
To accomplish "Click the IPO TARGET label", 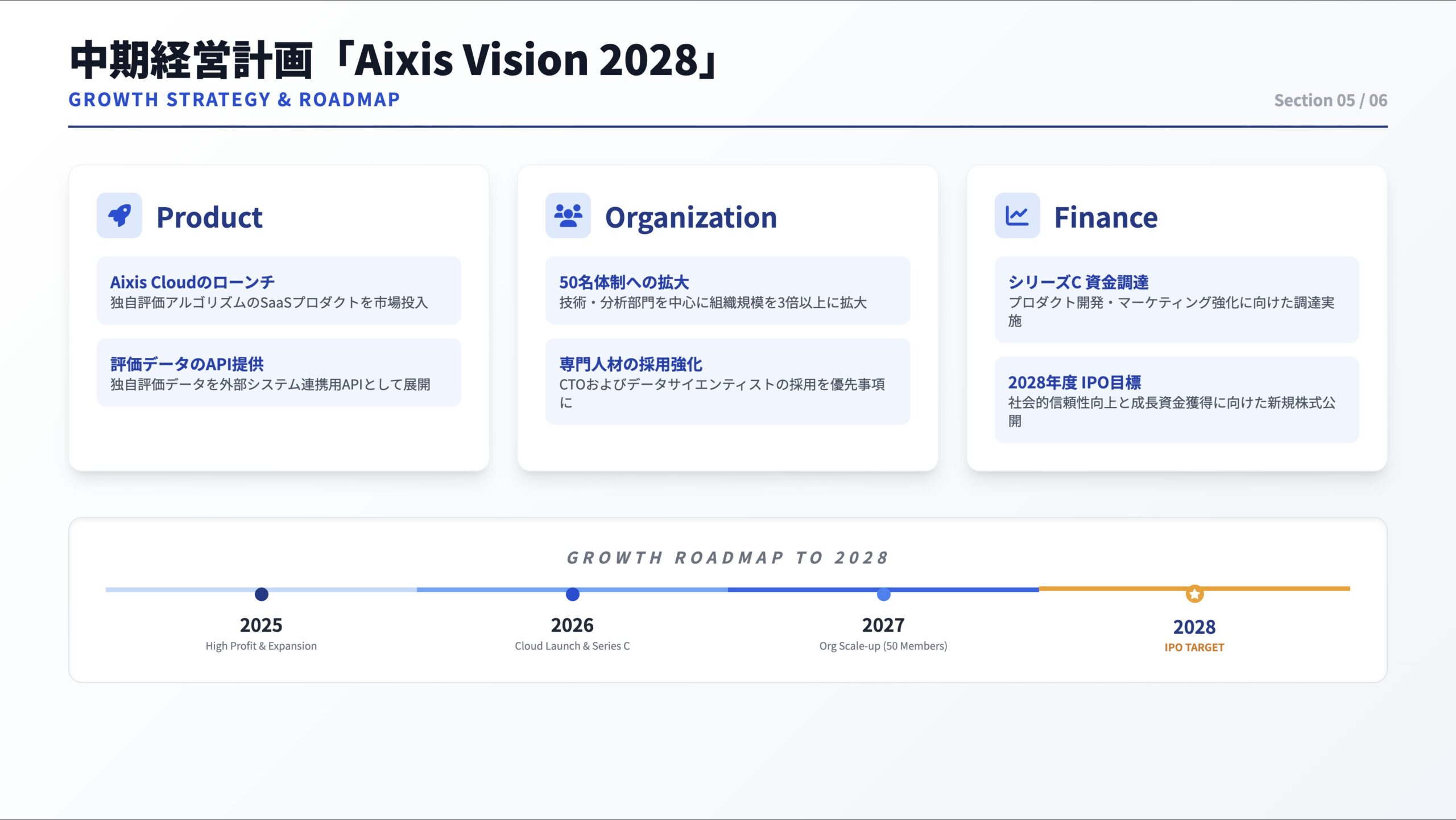I will (1194, 648).
